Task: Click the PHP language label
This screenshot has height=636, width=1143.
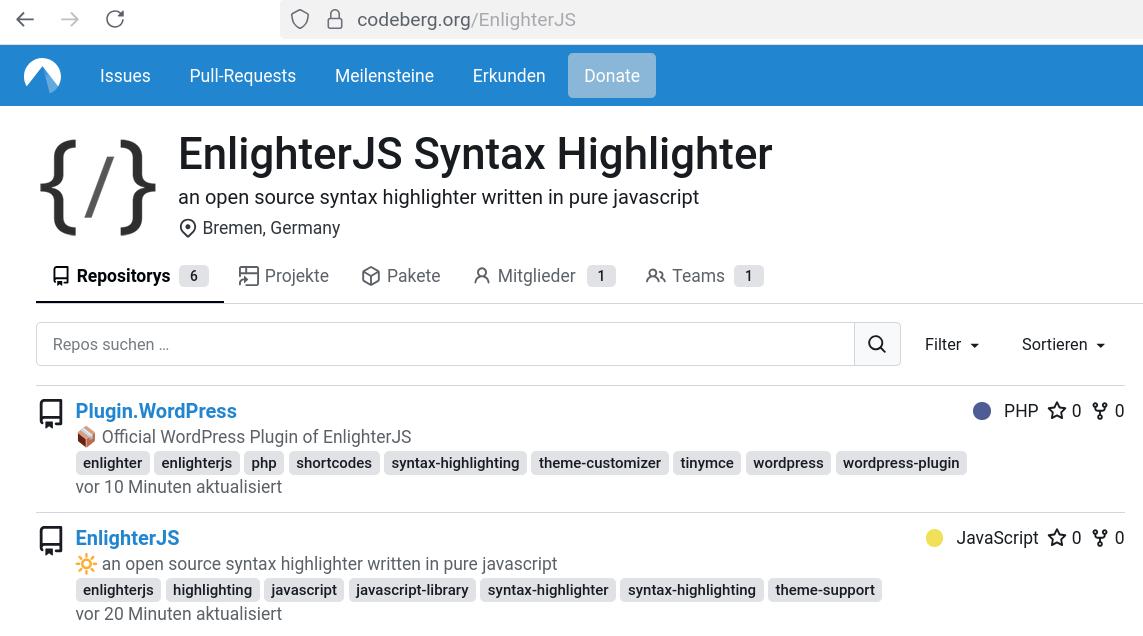Action: pyautogui.click(x=1021, y=411)
